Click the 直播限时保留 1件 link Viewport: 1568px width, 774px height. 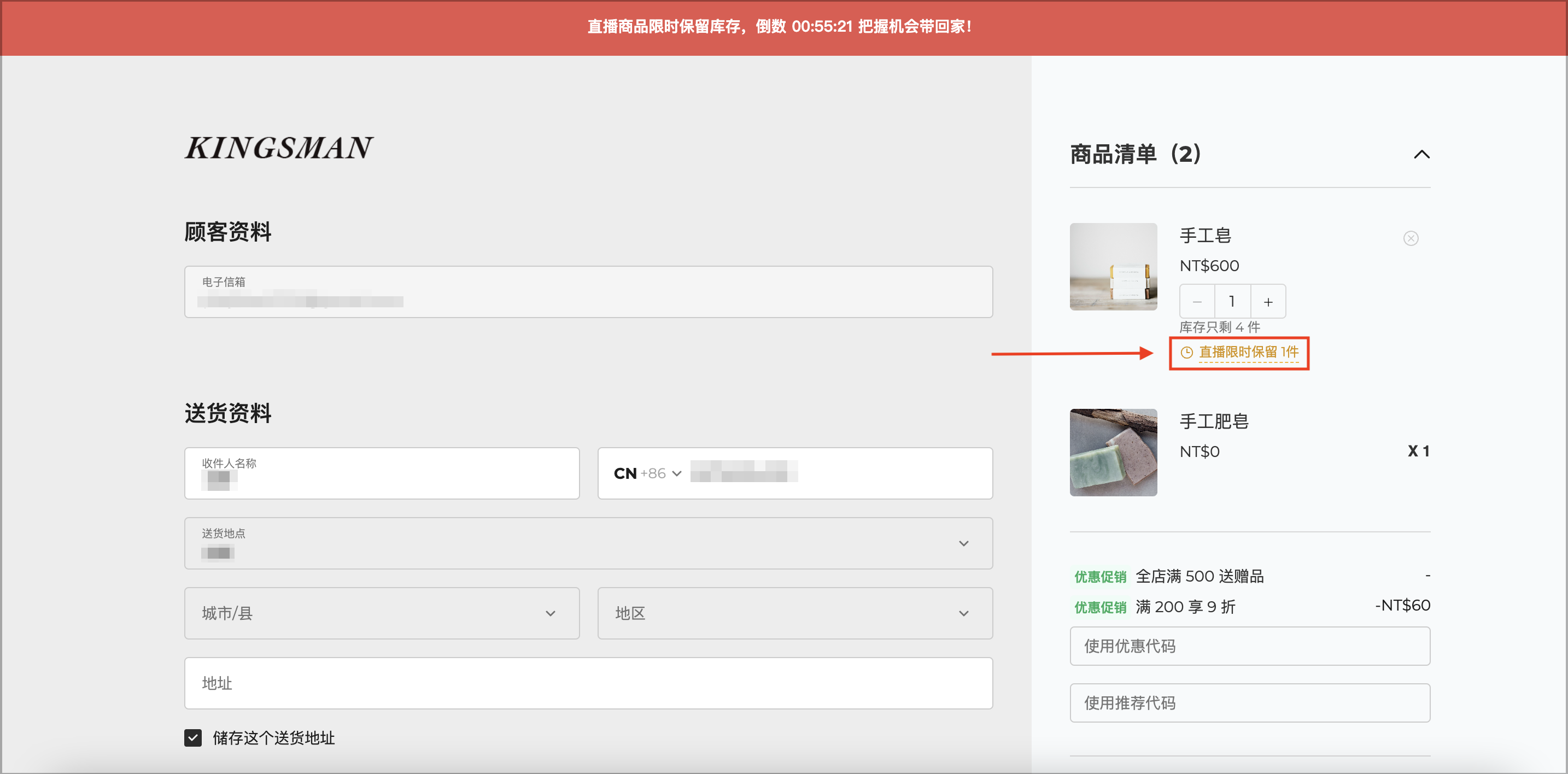(1248, 353)
